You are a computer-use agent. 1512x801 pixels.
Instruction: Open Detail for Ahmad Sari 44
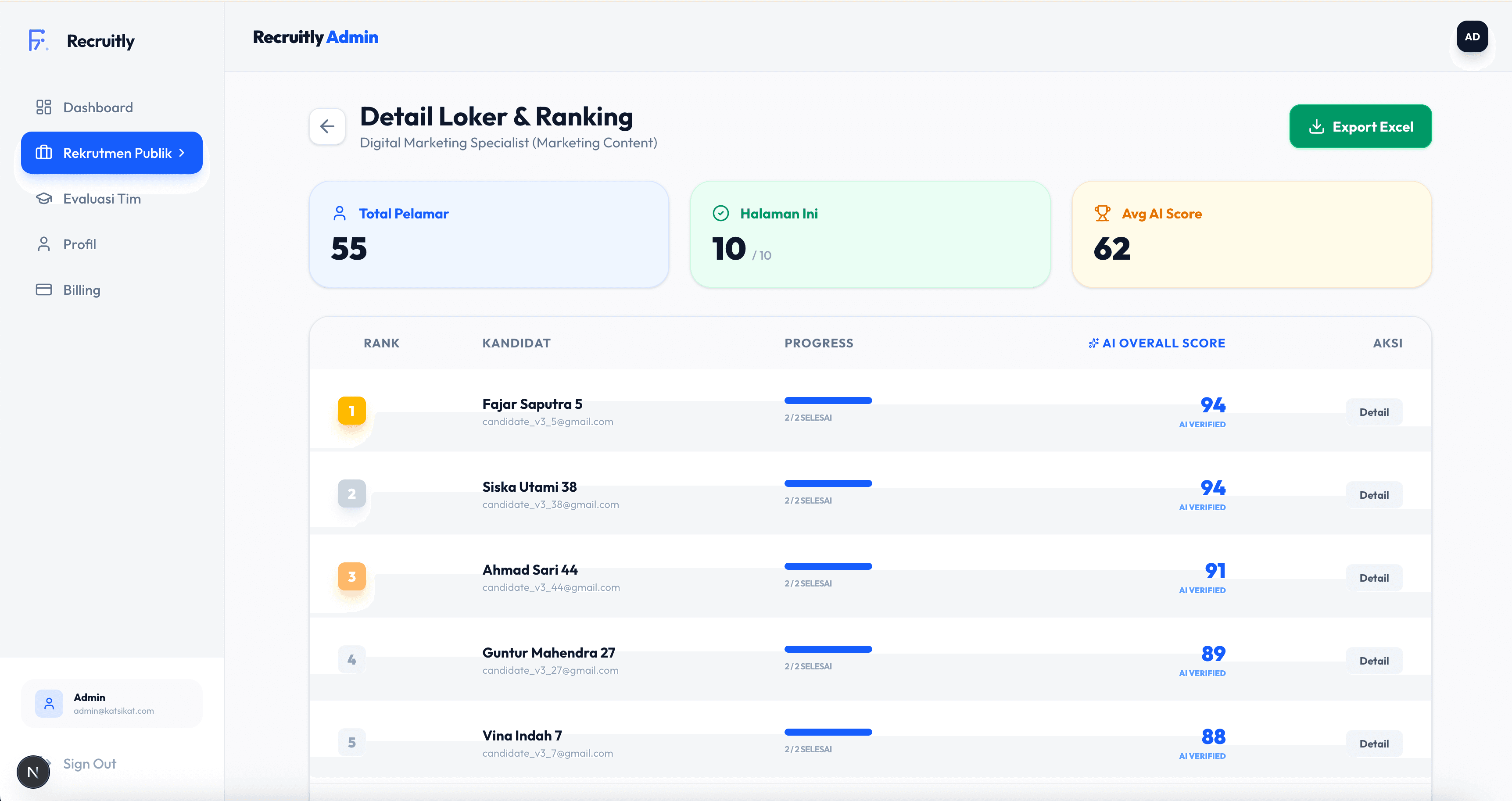(x=1373, y=578)
